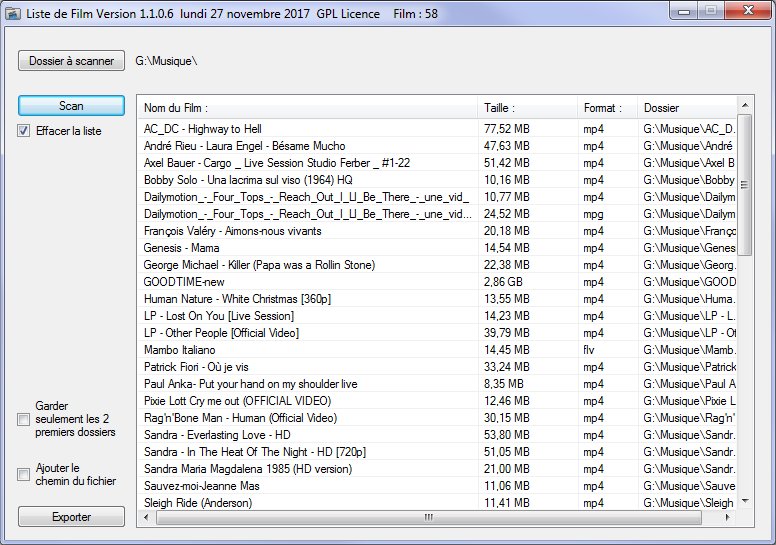Enable Garder seulement les 2 premiers dossiers
The image size is (776, 545).
click(23, 419)
